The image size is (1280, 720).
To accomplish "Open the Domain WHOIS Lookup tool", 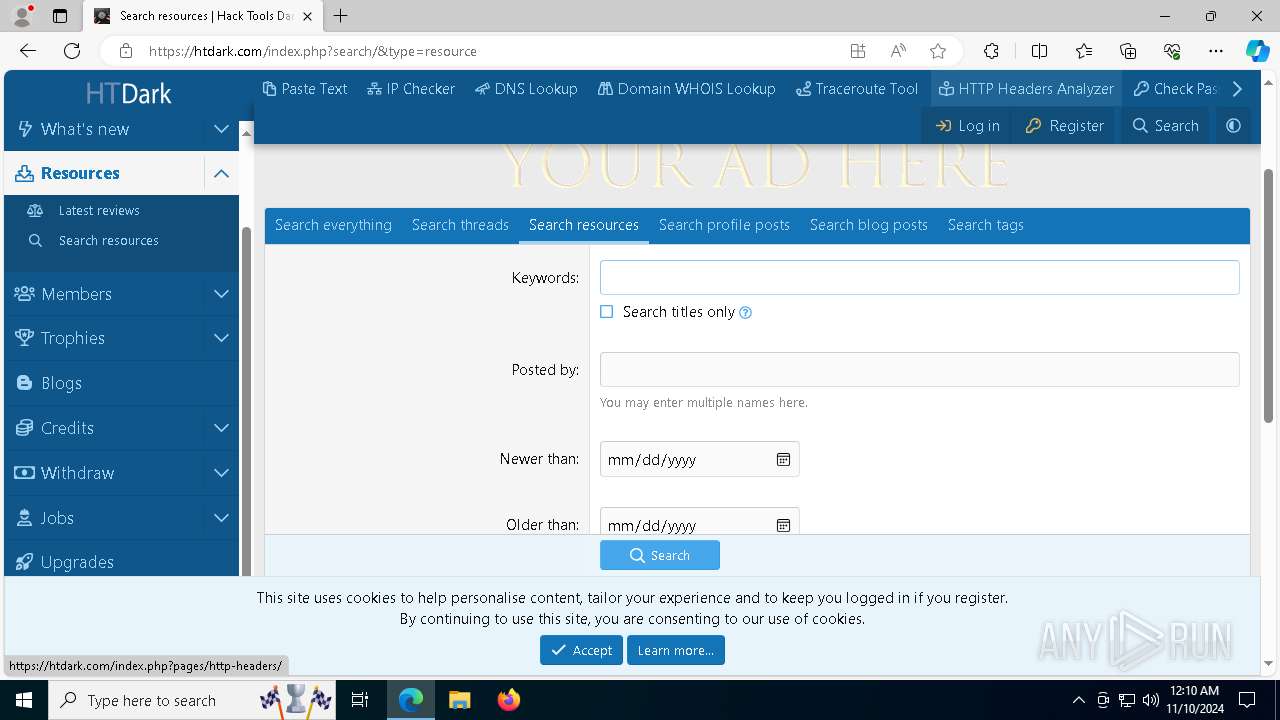I will tap(687, 89).
